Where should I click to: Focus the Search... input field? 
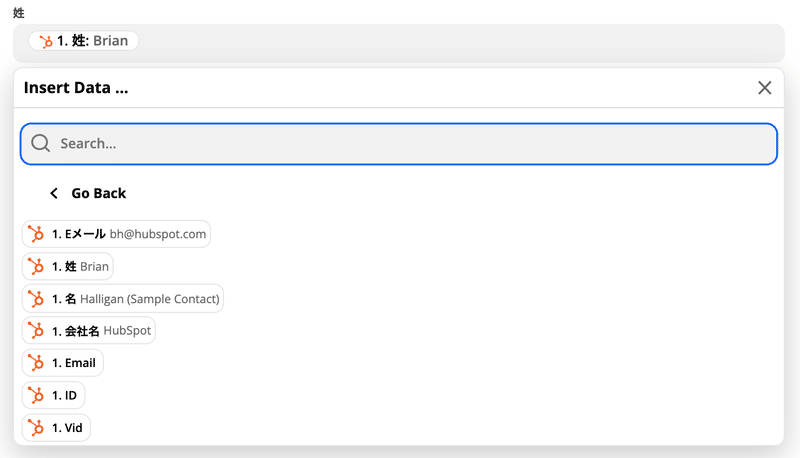tap(399, 144)
